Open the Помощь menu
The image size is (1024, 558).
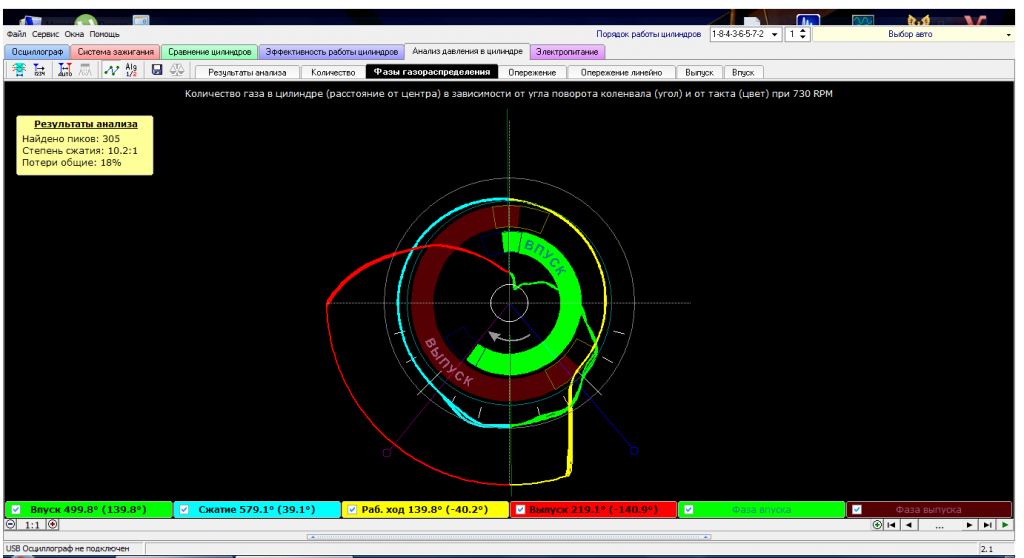pos(104,34)
